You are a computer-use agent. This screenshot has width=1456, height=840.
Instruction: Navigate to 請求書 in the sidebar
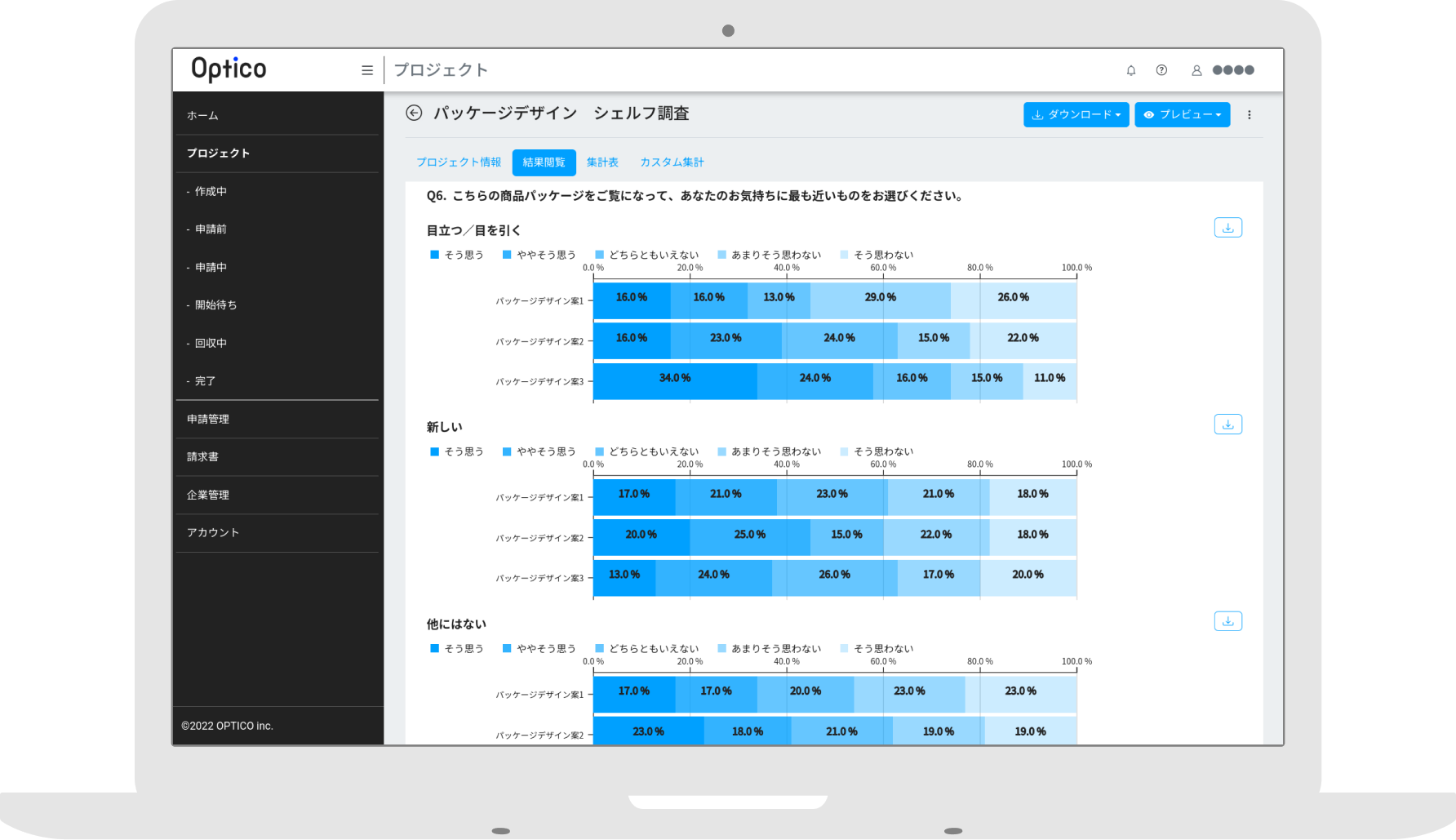pyautogui.click(x=202, y=456)
